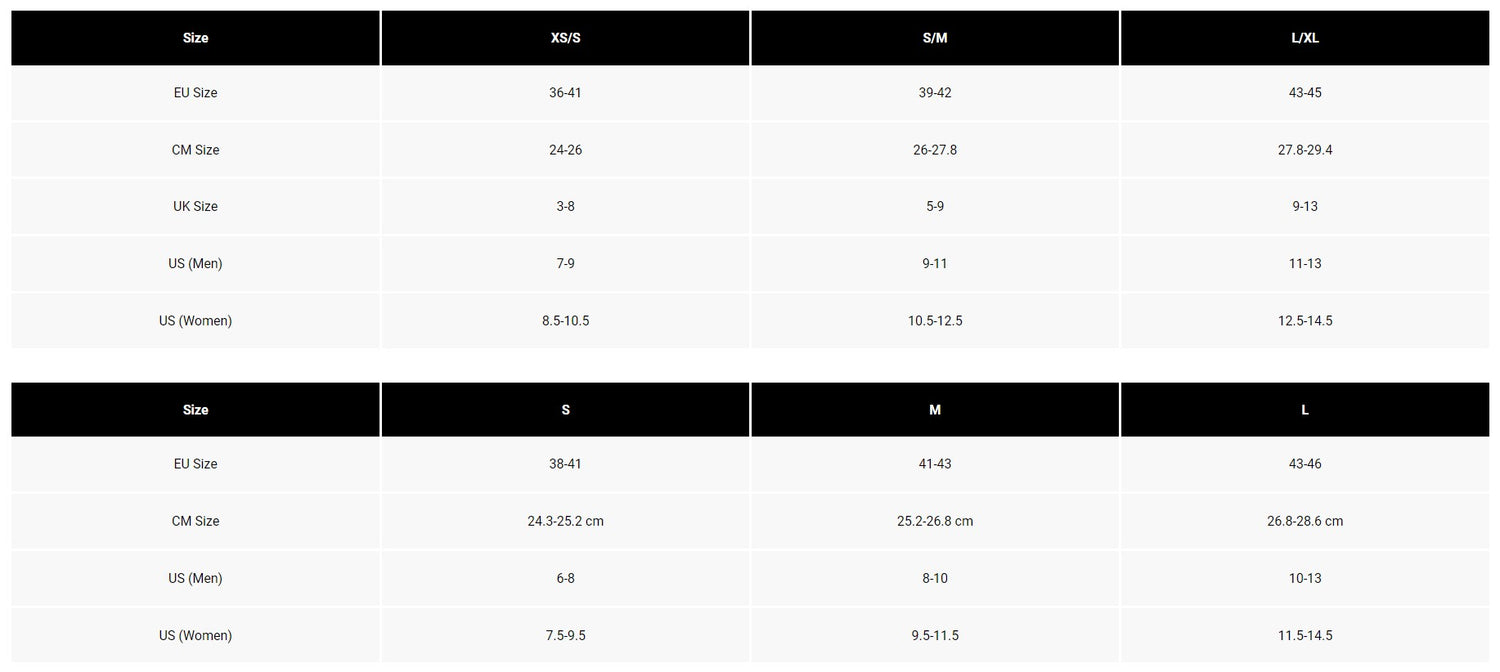Click the 25.2-26.8 cm cell
Image resolution: width=1500 pixels, height=672 pixels.
pyautogui.click(x=935, y=521)
